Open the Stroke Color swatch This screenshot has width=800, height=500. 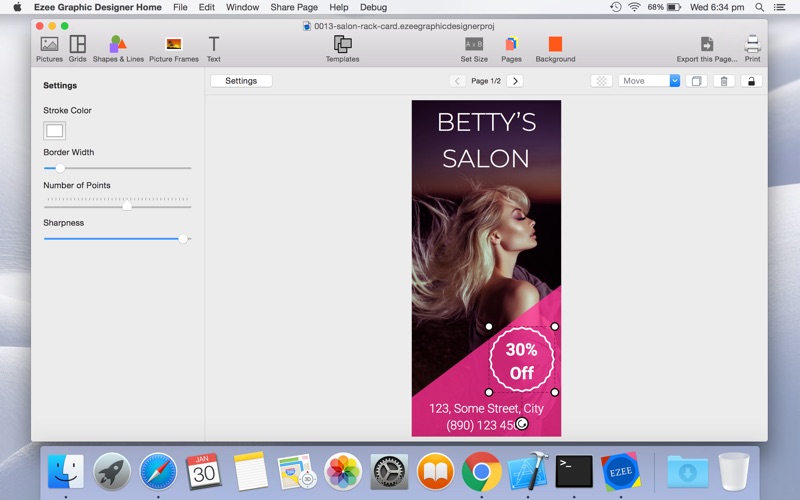[55, 131]
